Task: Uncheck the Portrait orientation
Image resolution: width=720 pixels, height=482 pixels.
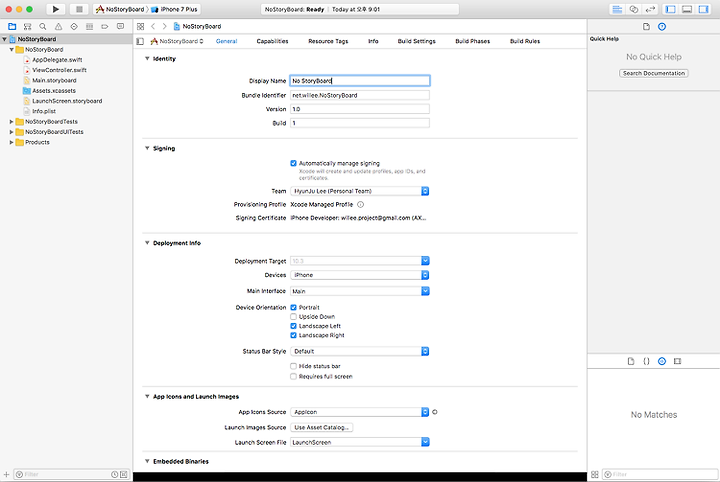Action: click(293, 308)
